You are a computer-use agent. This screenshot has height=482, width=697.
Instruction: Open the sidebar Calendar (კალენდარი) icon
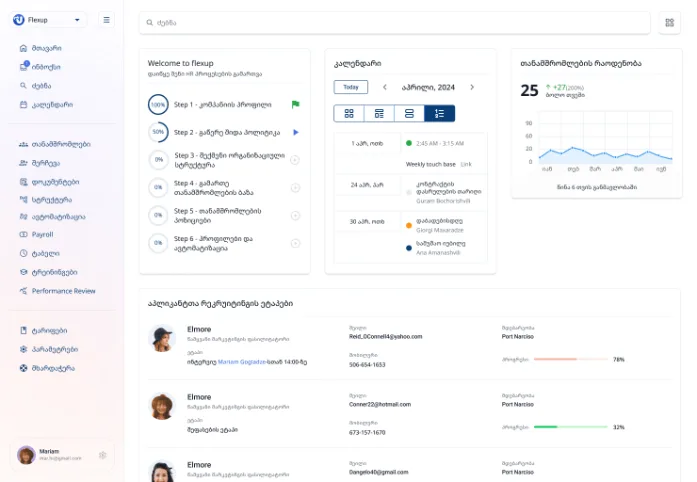(23, 104)
